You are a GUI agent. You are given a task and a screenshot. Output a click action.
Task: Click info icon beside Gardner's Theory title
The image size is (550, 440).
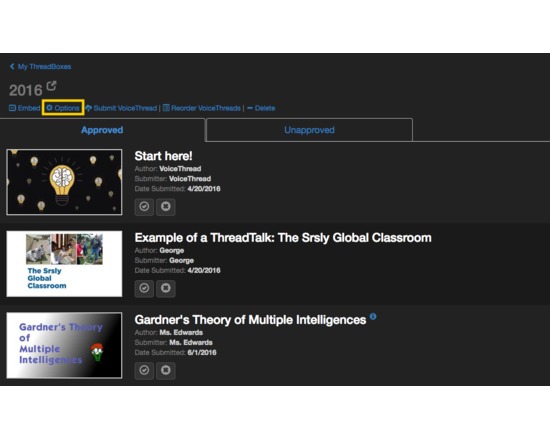pyautogui.click(x=373, y=316)
